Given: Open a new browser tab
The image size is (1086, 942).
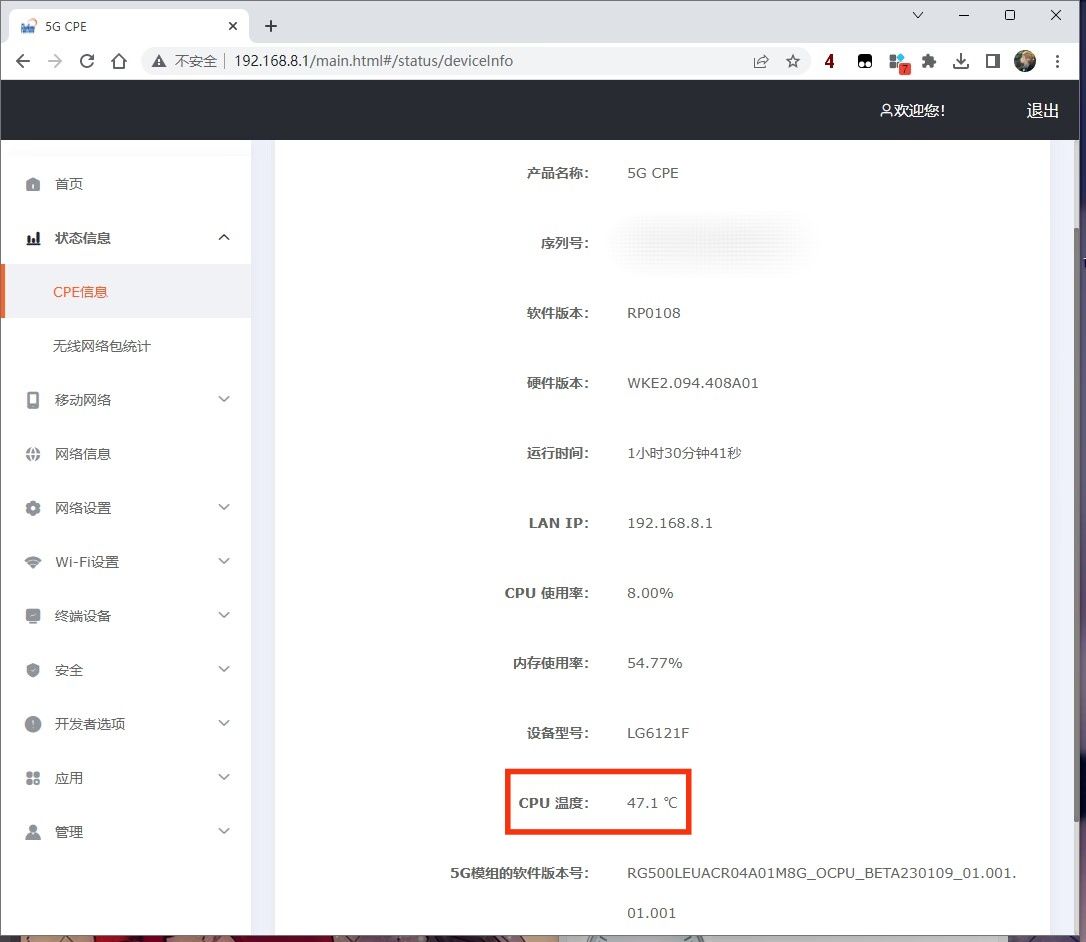Looking at the screenshot, I should (x=271, y=26).
